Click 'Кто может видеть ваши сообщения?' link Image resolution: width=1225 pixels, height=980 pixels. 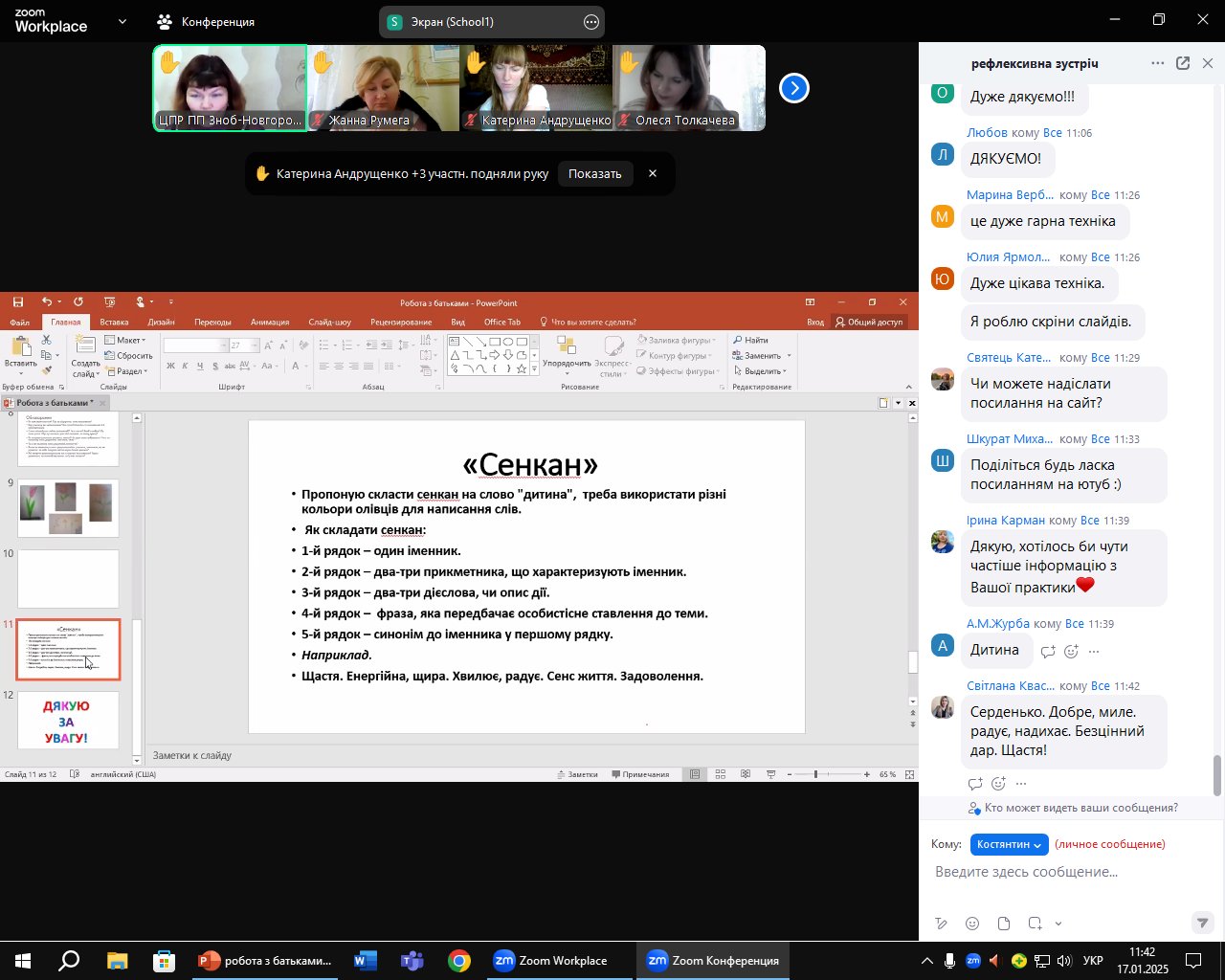pyautogui.click(x=1080, y=808)
